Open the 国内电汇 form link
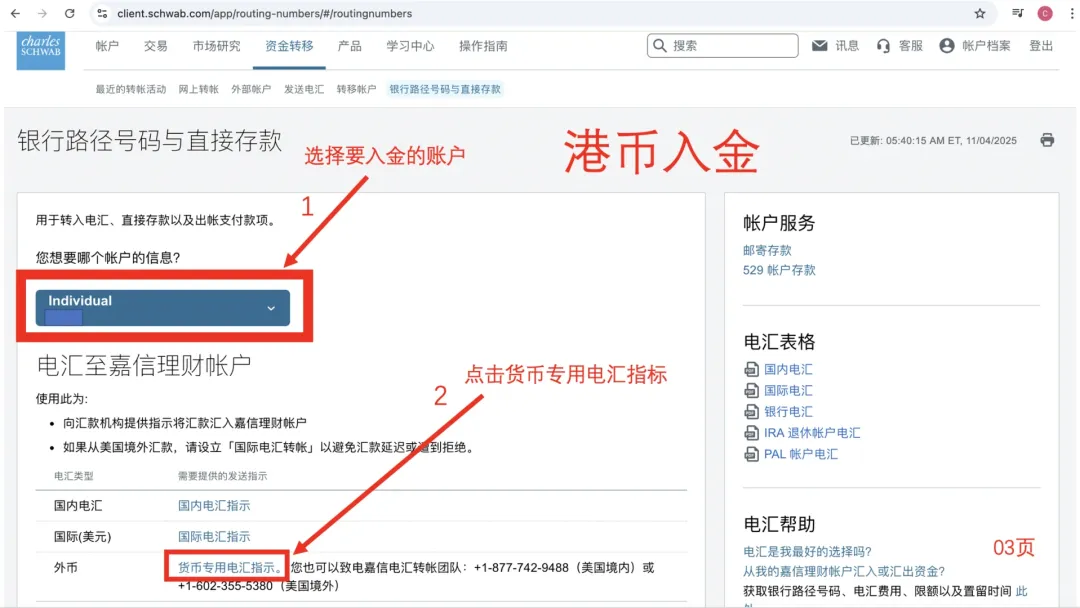Image resolution: width=1080 pixels, height=608 pixels. (x=788, y=370)
